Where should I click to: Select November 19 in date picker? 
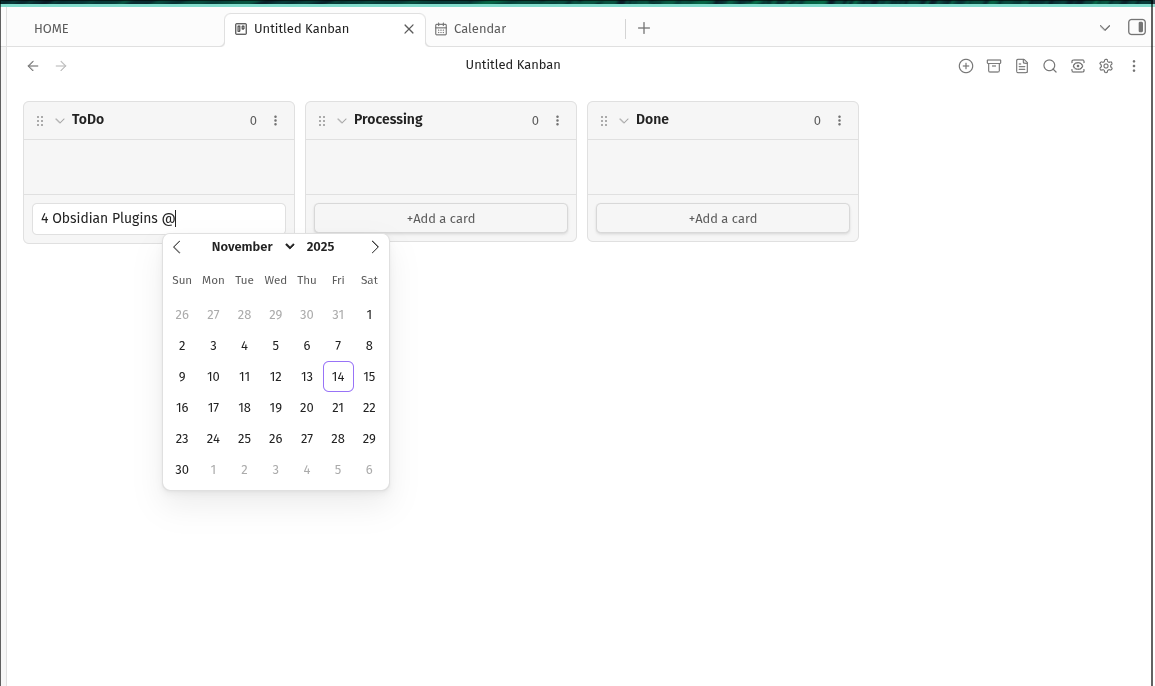click(275, 407)
